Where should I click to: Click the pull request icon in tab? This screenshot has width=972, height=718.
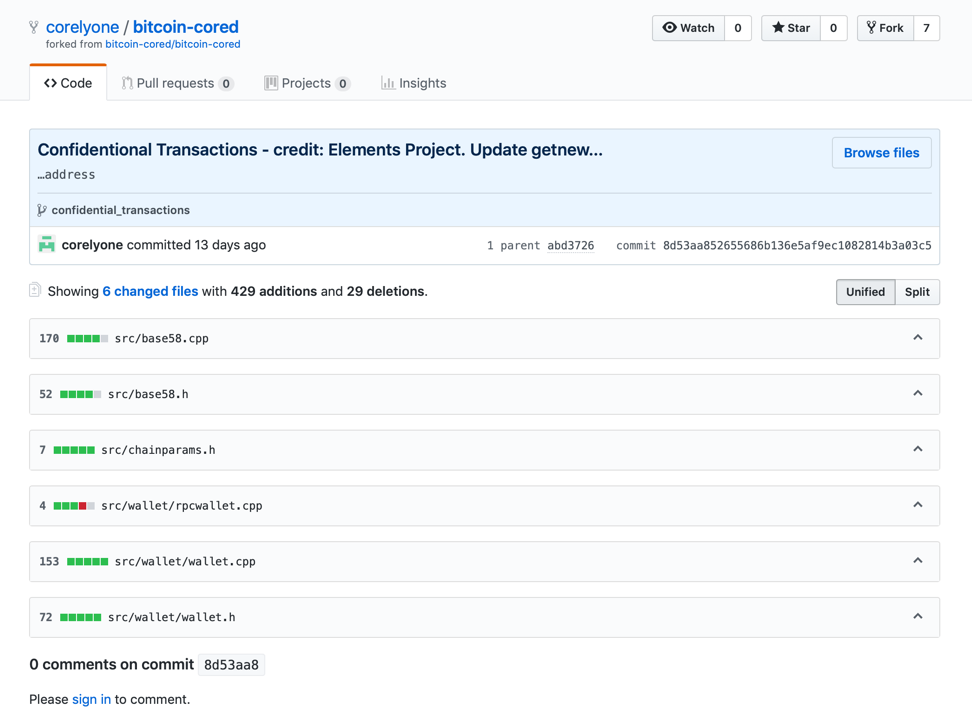(x=127, y=83)
